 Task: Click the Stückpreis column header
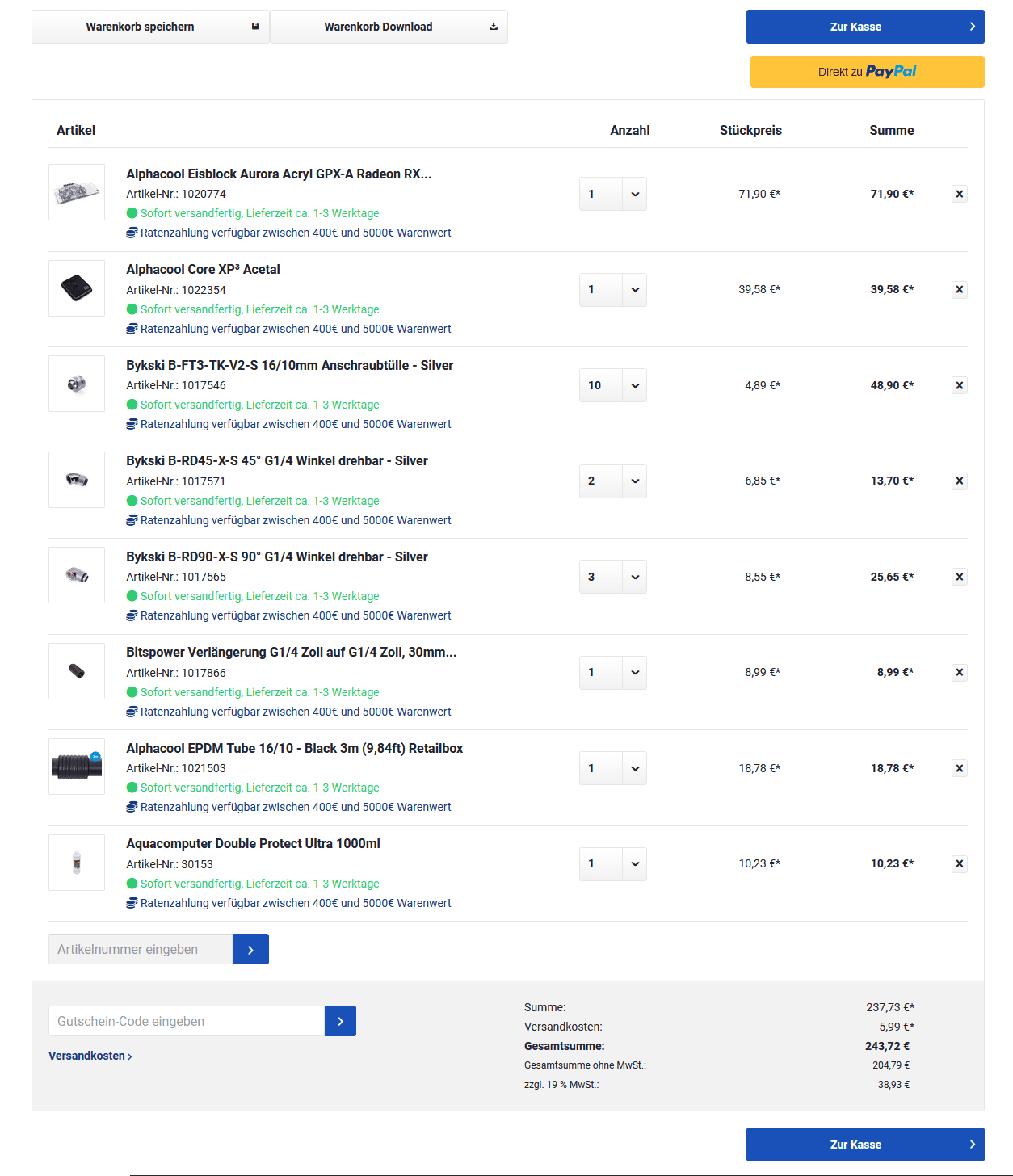[750, 130]
